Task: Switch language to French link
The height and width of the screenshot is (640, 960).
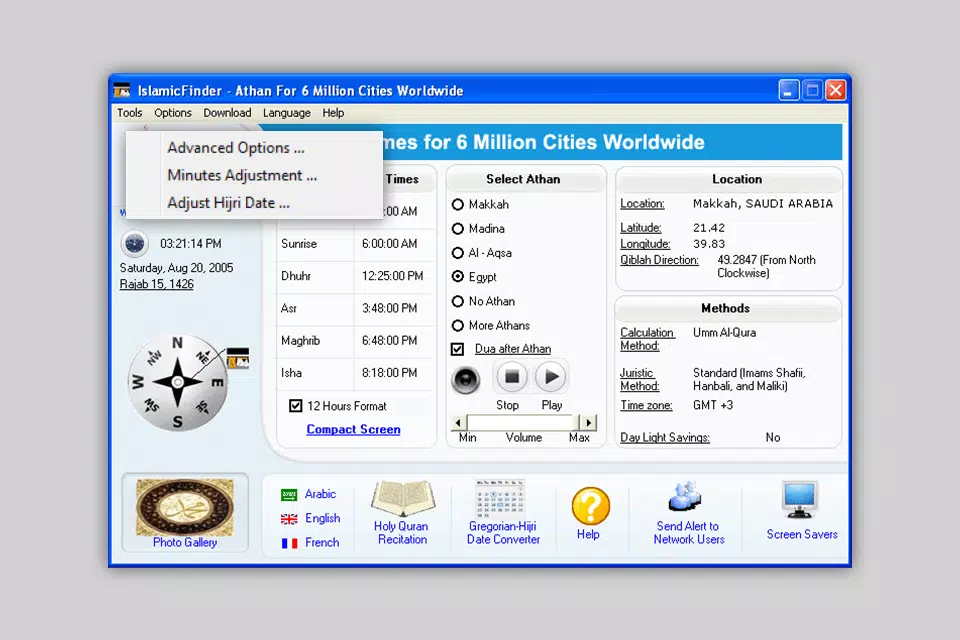Action: coord(322,542)
